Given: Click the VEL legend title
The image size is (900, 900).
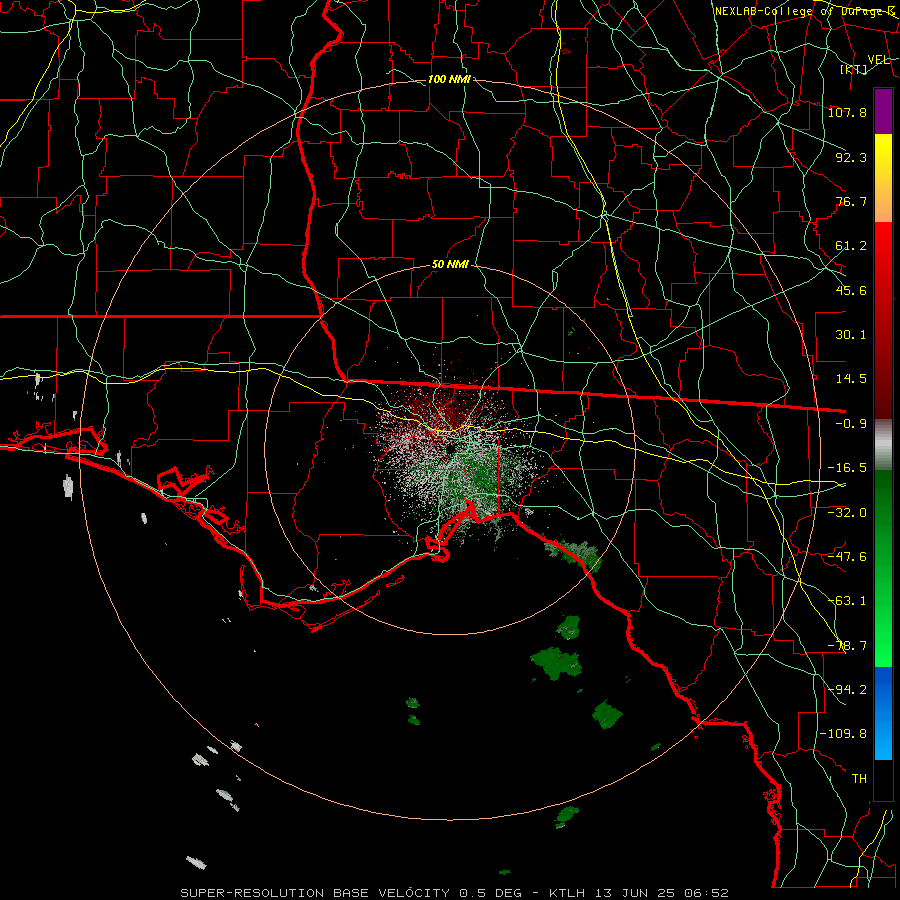Looking at the screenshot, I should 878,59.
